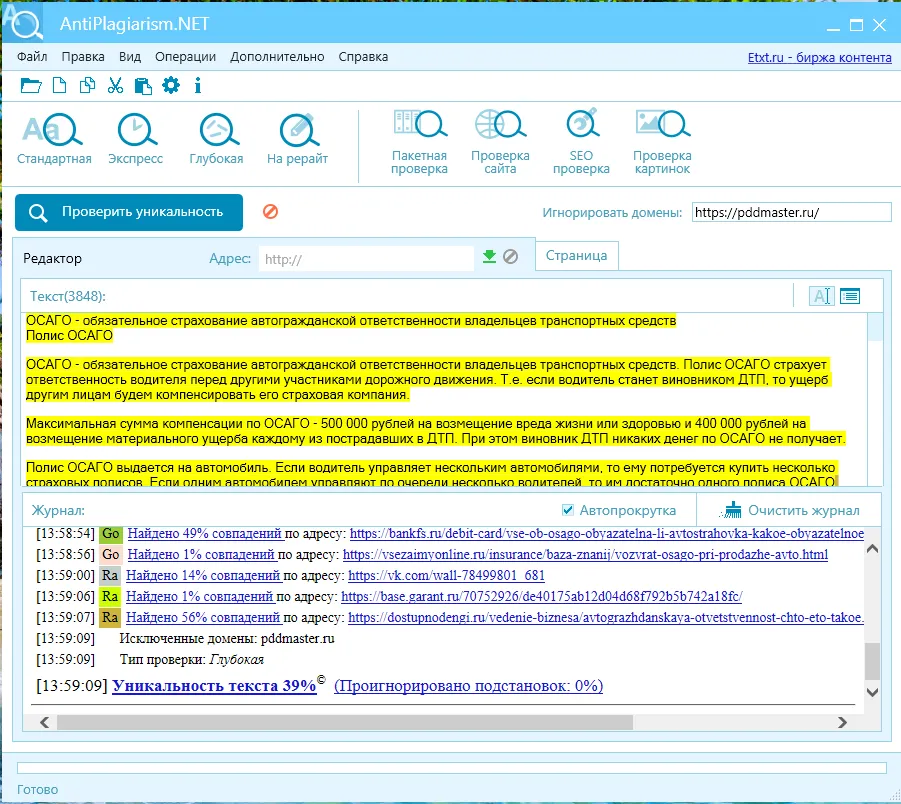Create a new document via blank page icon
This screenshot has width=901, height=804.
point(59,86)
